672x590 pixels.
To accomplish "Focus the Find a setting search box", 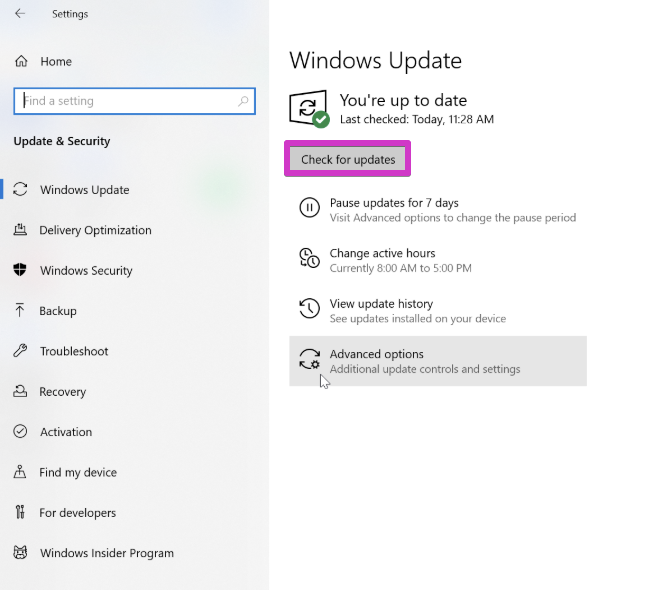I will coord(134,101).
